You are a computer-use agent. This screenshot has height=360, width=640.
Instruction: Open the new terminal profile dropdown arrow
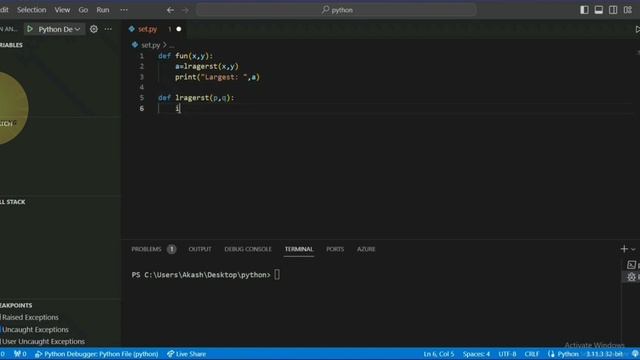pos(633,249)
